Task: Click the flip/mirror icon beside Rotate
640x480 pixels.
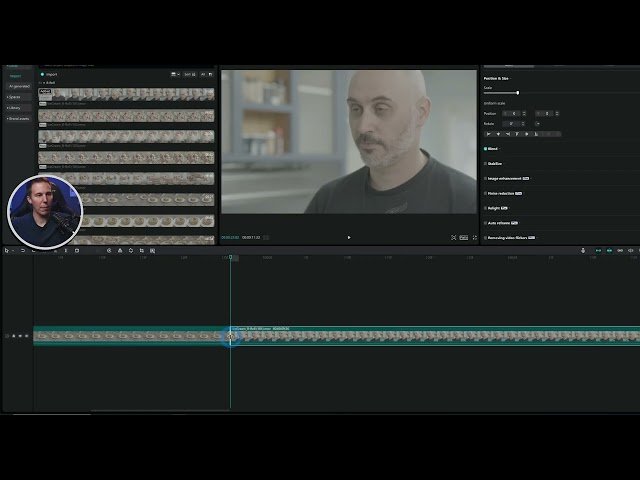Action: coord(538,124)
